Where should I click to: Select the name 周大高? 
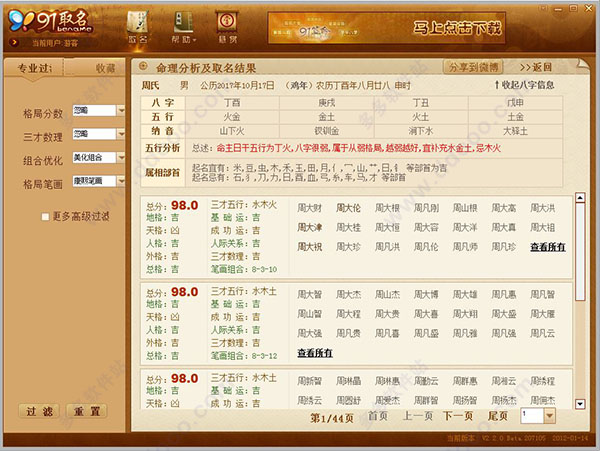(x=504, y=208)
